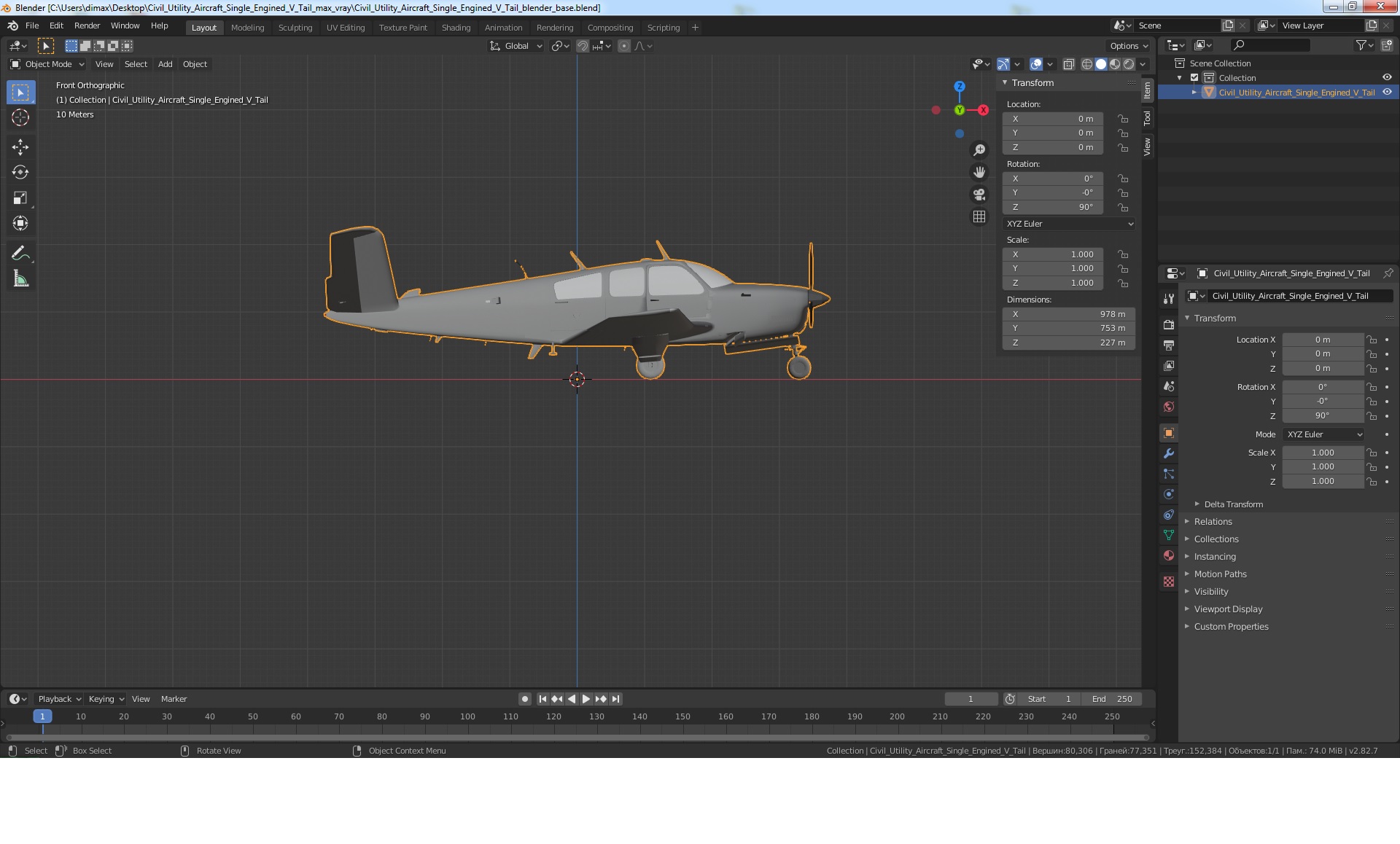Switch to rendered viewport shading
Viewport: 1400px width, 844px height.
pyautogui.click(x=1129, y=64)
